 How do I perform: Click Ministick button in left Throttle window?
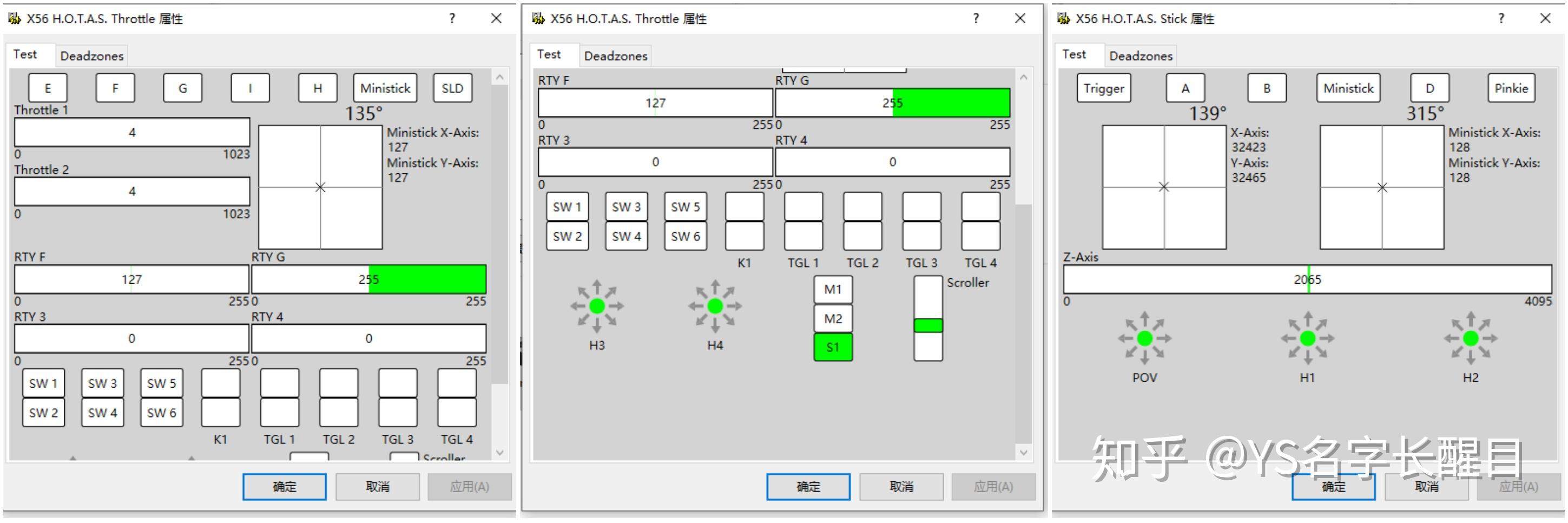(385, 88)
